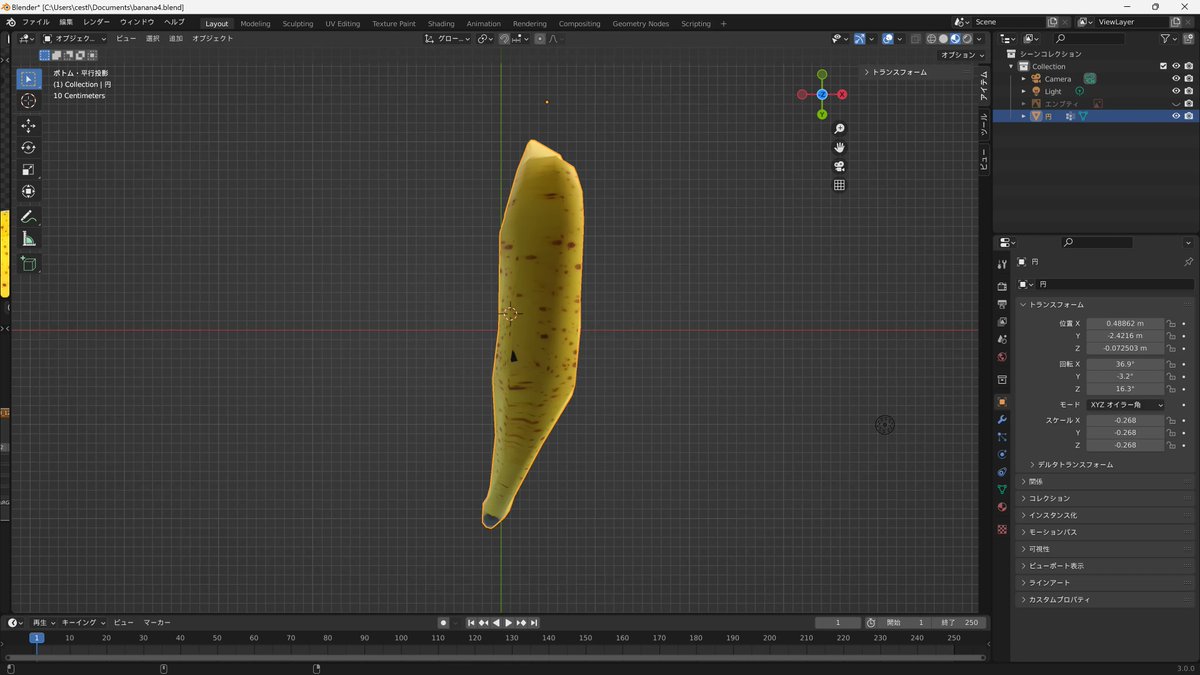
Task: Play animation forward in timeline
Action: [509, 623]
